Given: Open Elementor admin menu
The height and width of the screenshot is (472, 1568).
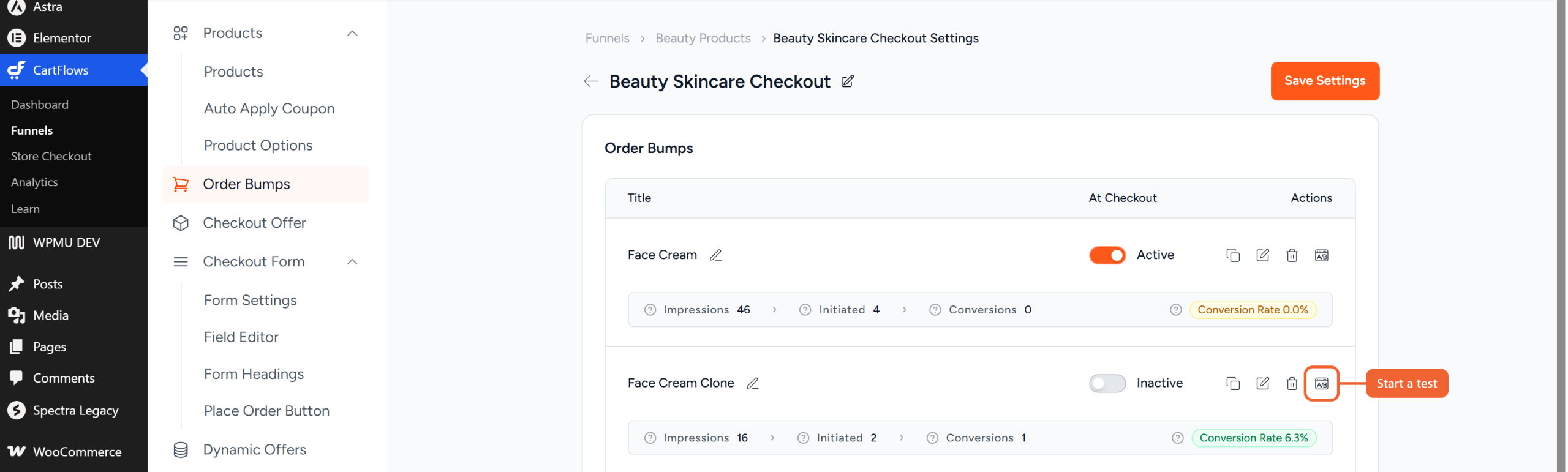Looking at the screenshot, I should pyautogui.click(x=73, y=38).
